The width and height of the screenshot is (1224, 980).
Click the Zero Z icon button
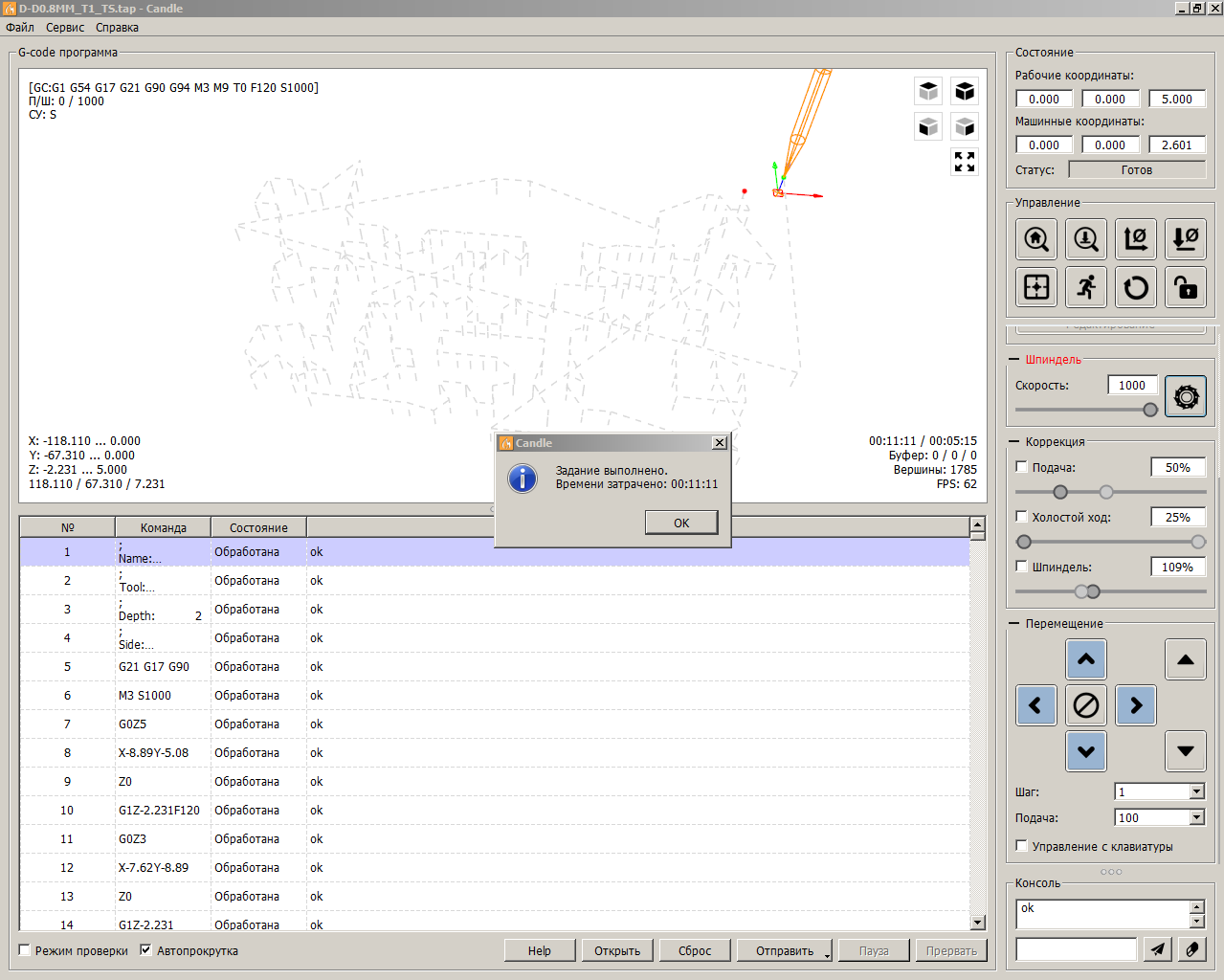[x=1186, y=239]
